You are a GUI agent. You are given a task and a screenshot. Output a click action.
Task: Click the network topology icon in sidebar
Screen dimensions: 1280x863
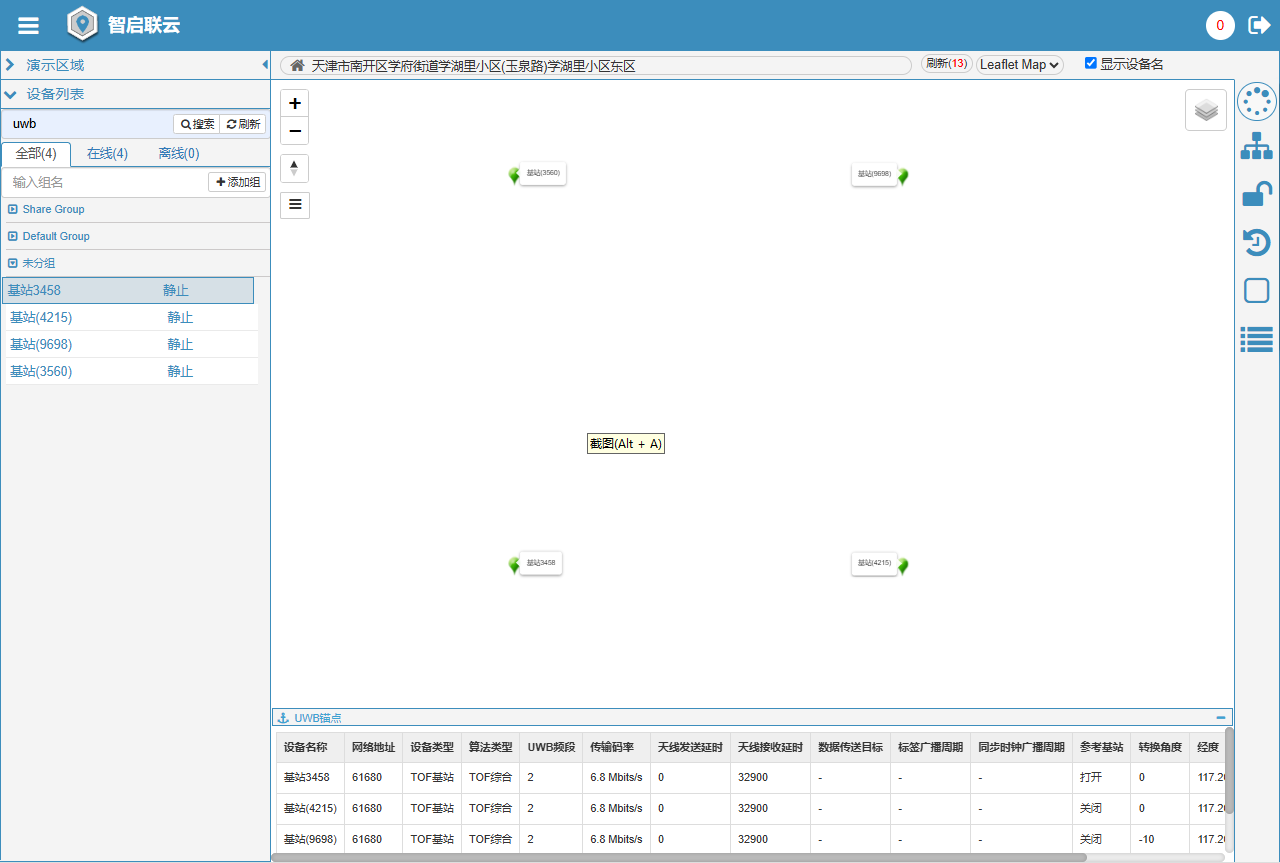[1256, 146]
